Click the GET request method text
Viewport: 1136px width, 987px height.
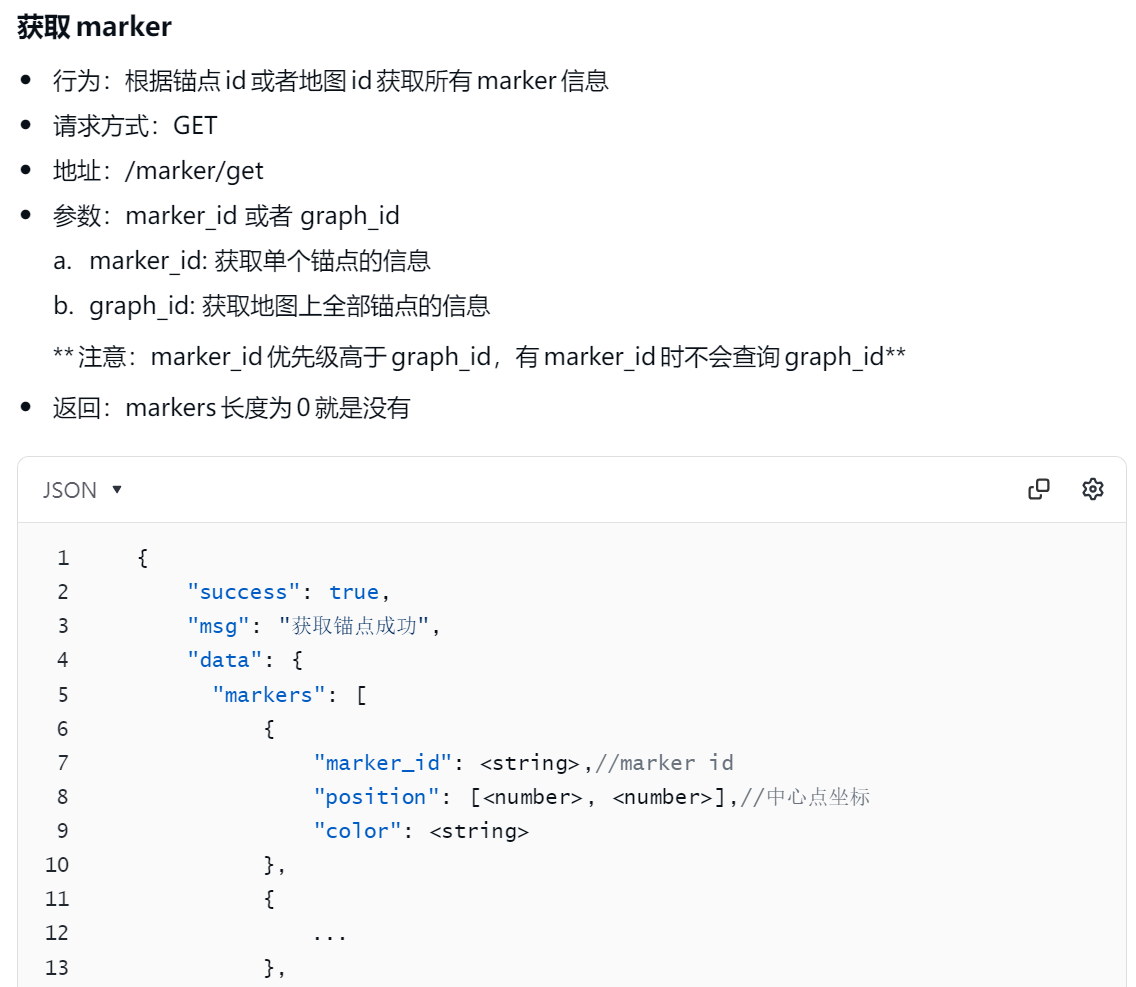click(x=195, y=125)
